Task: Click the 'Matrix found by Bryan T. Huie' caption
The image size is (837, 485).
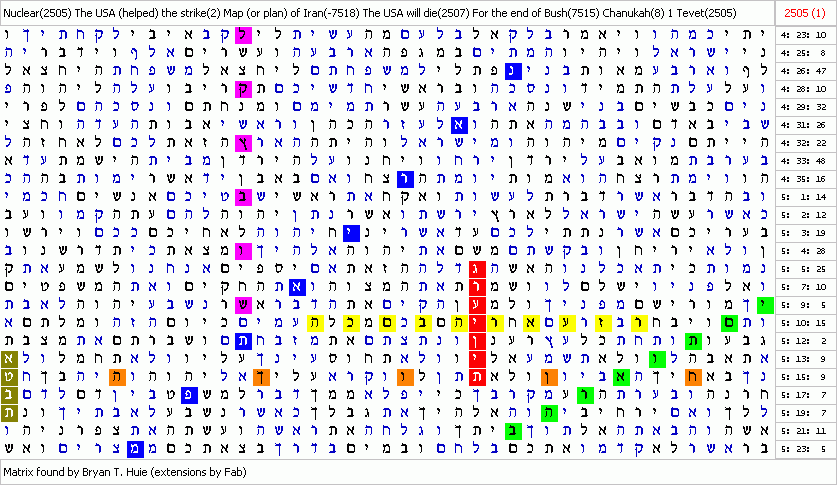Action: pyautogui.click(x=125, y=470)
